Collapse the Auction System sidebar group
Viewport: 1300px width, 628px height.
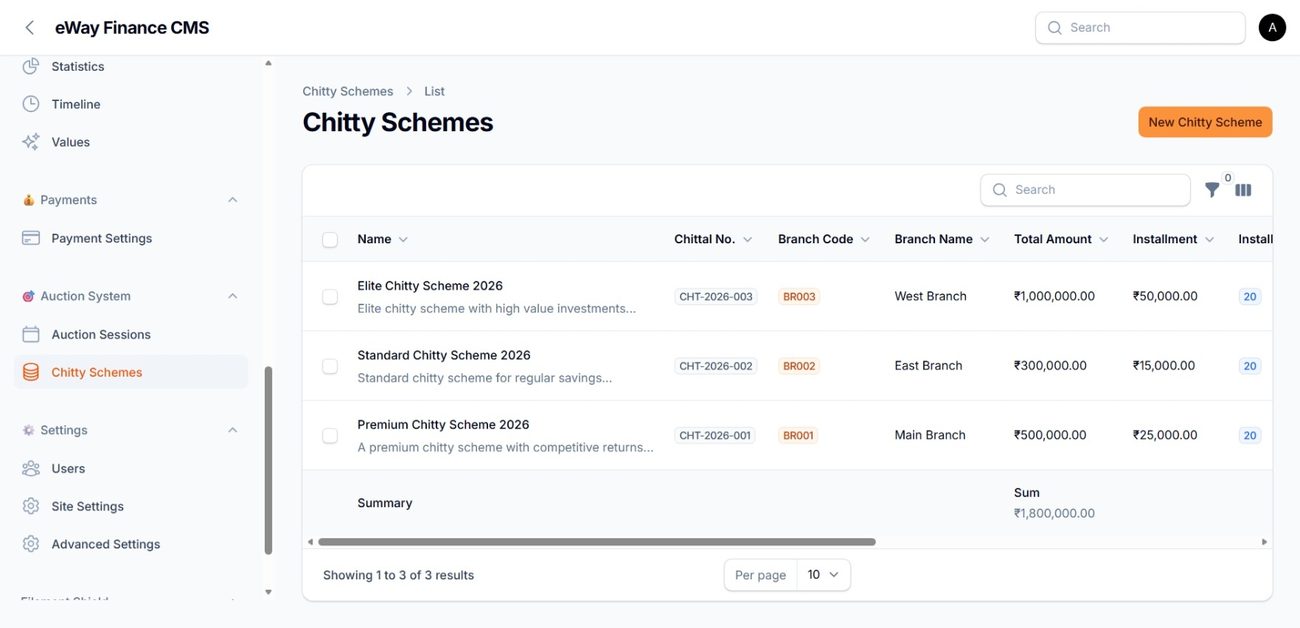pos(232,296)
